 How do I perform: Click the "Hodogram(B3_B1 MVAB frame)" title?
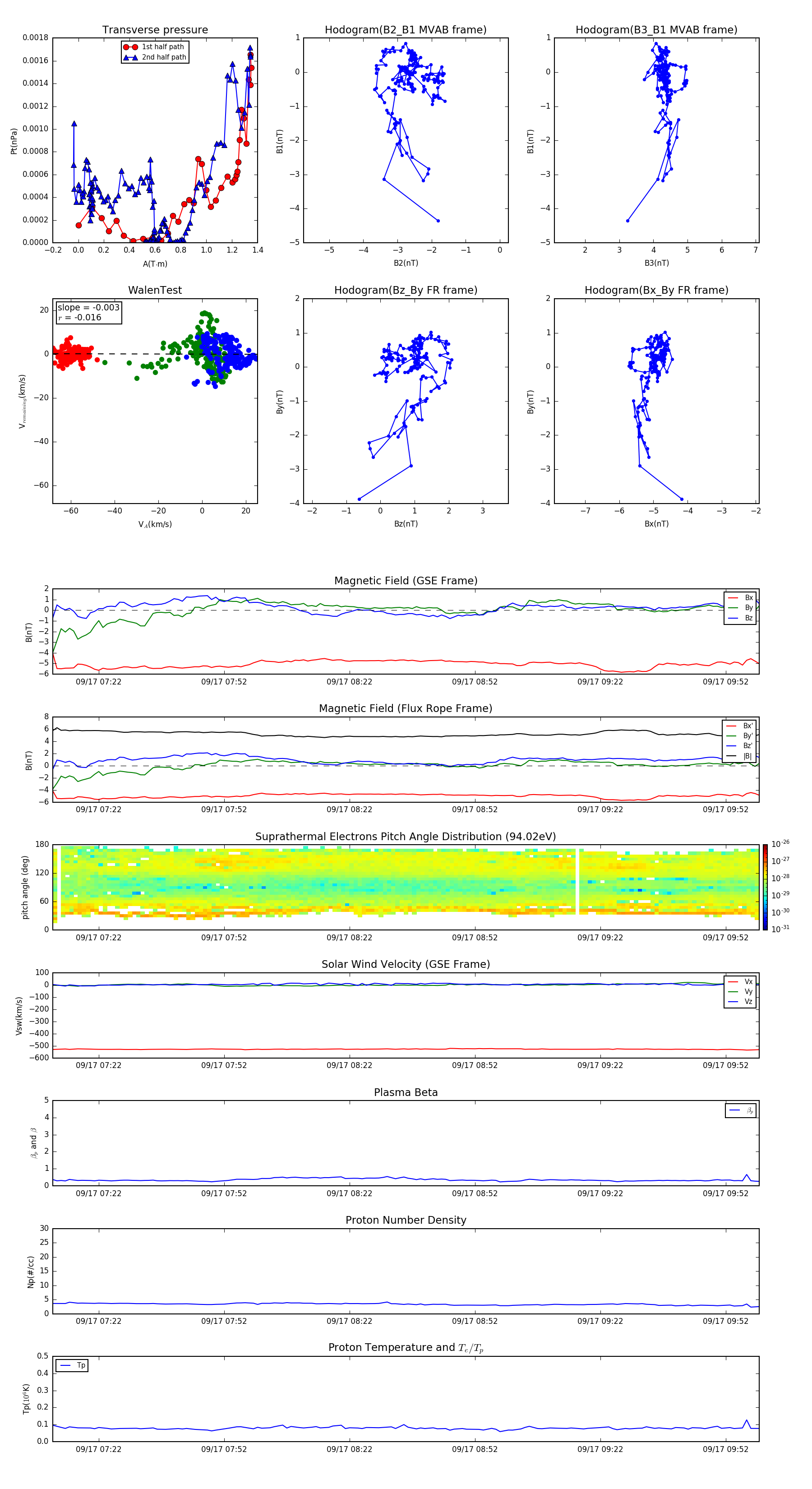656,30
